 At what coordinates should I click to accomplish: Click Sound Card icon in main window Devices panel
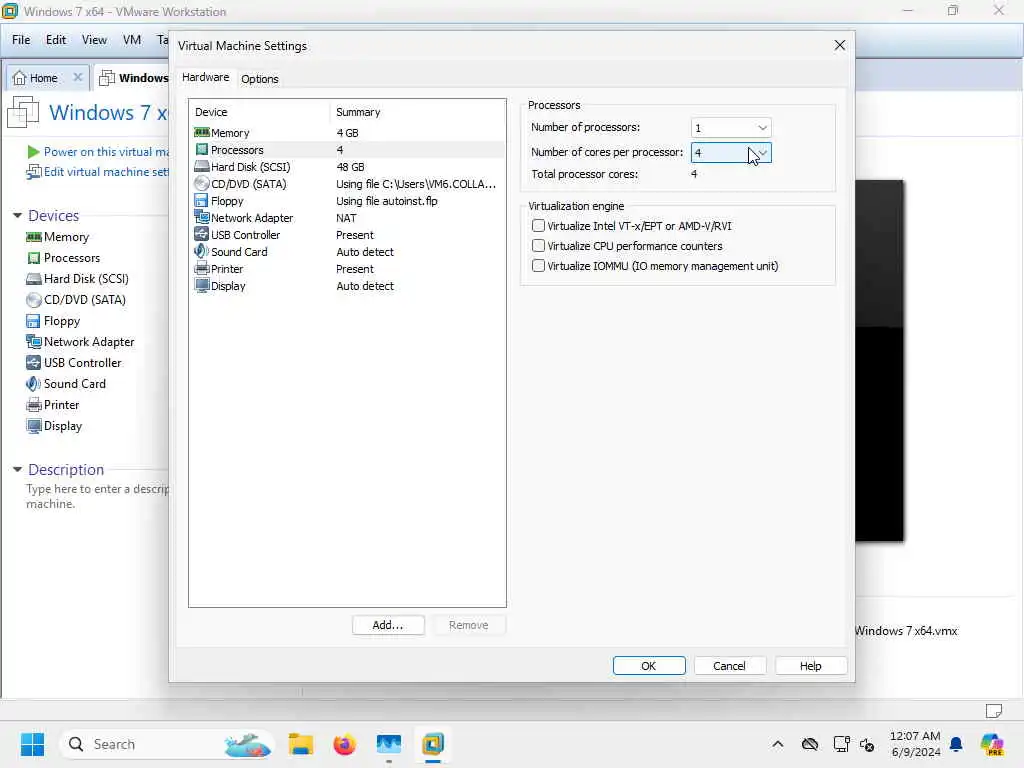[x=33, y=383]
